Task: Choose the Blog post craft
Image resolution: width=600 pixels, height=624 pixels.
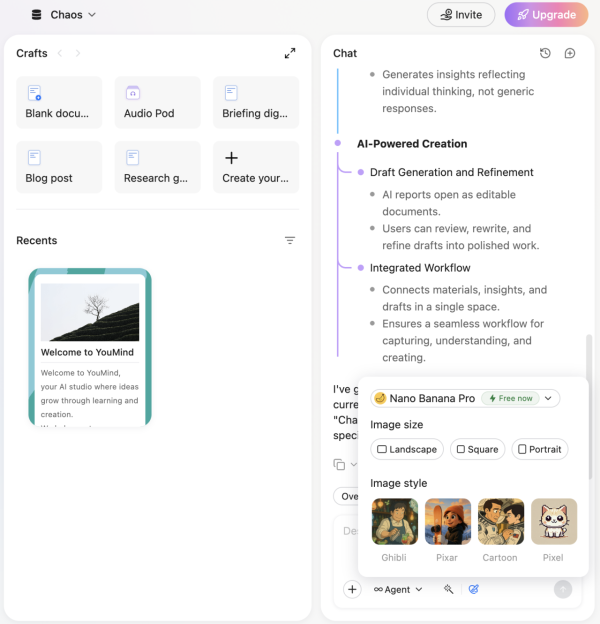Action: tap(59, 167)
